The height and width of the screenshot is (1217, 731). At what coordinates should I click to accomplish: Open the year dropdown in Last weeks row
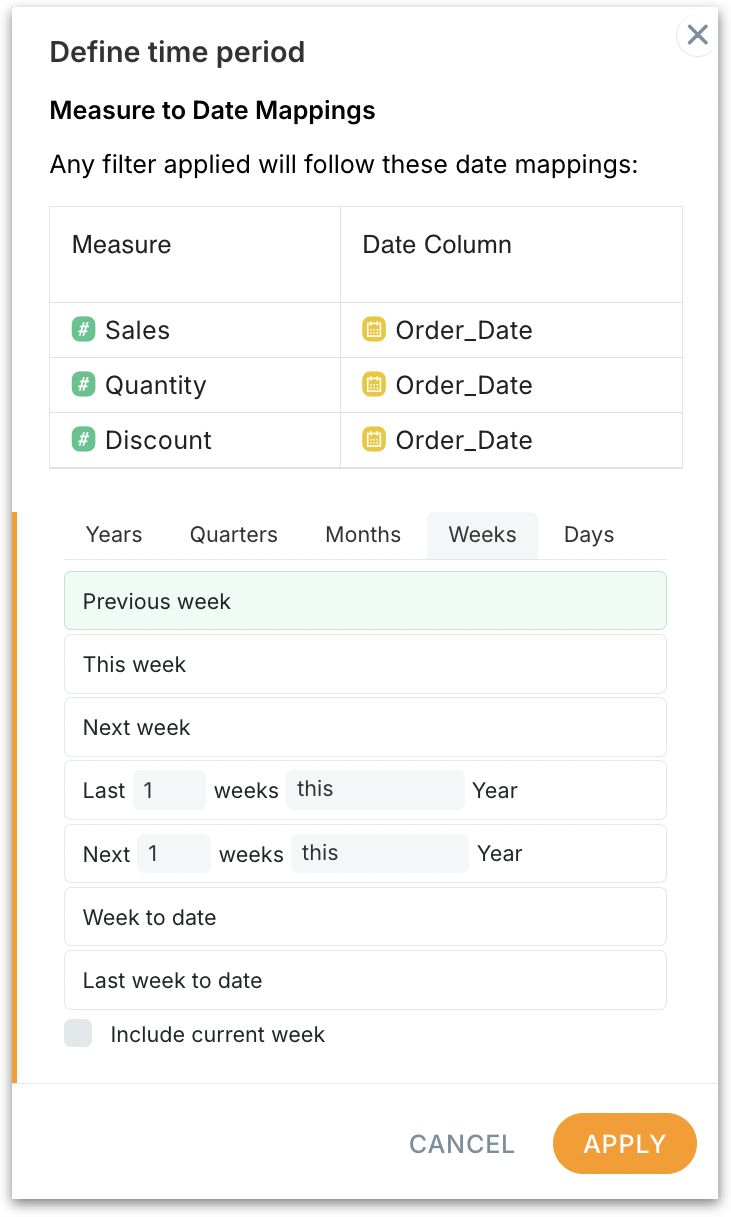375,790
